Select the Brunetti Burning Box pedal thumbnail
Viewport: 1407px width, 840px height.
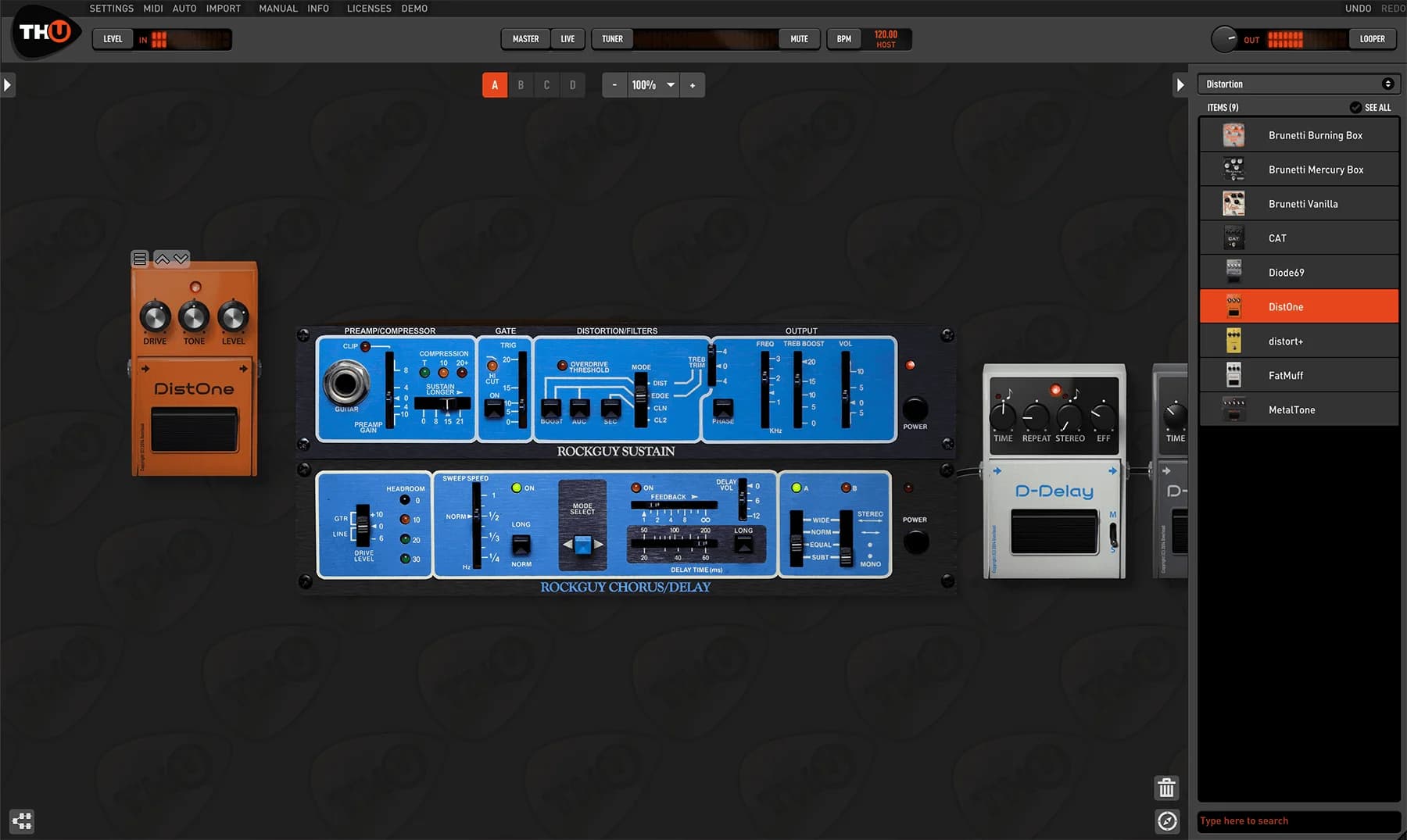pyautogui.click(x=1233, y=135)
